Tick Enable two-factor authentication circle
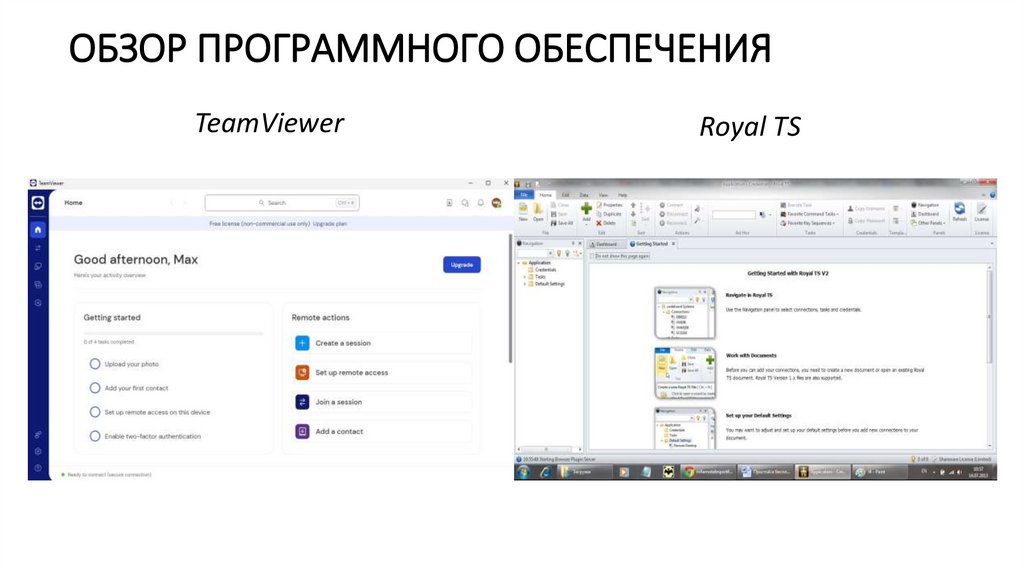The image size is (1024, 574). click(x=95, y=436)
